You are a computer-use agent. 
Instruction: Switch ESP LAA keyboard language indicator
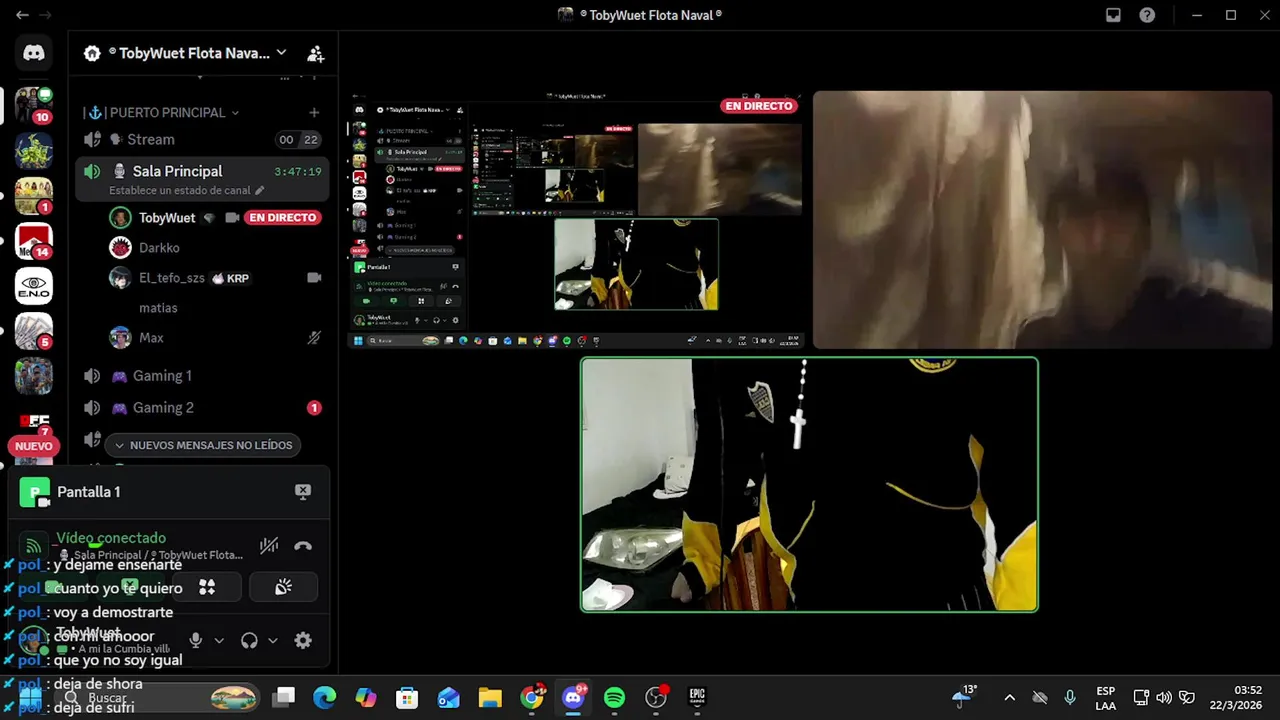click(1105, 698)
